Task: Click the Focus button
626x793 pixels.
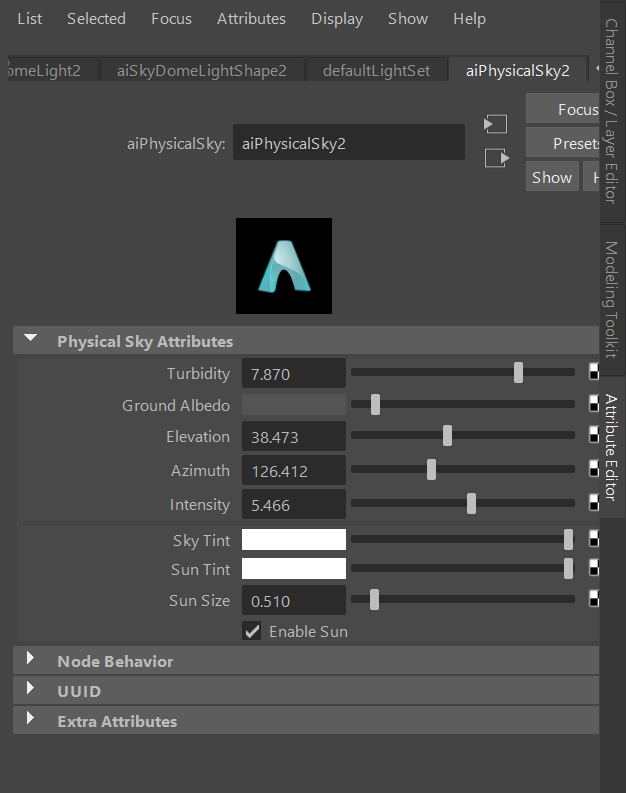Action: tap(563, 109)
